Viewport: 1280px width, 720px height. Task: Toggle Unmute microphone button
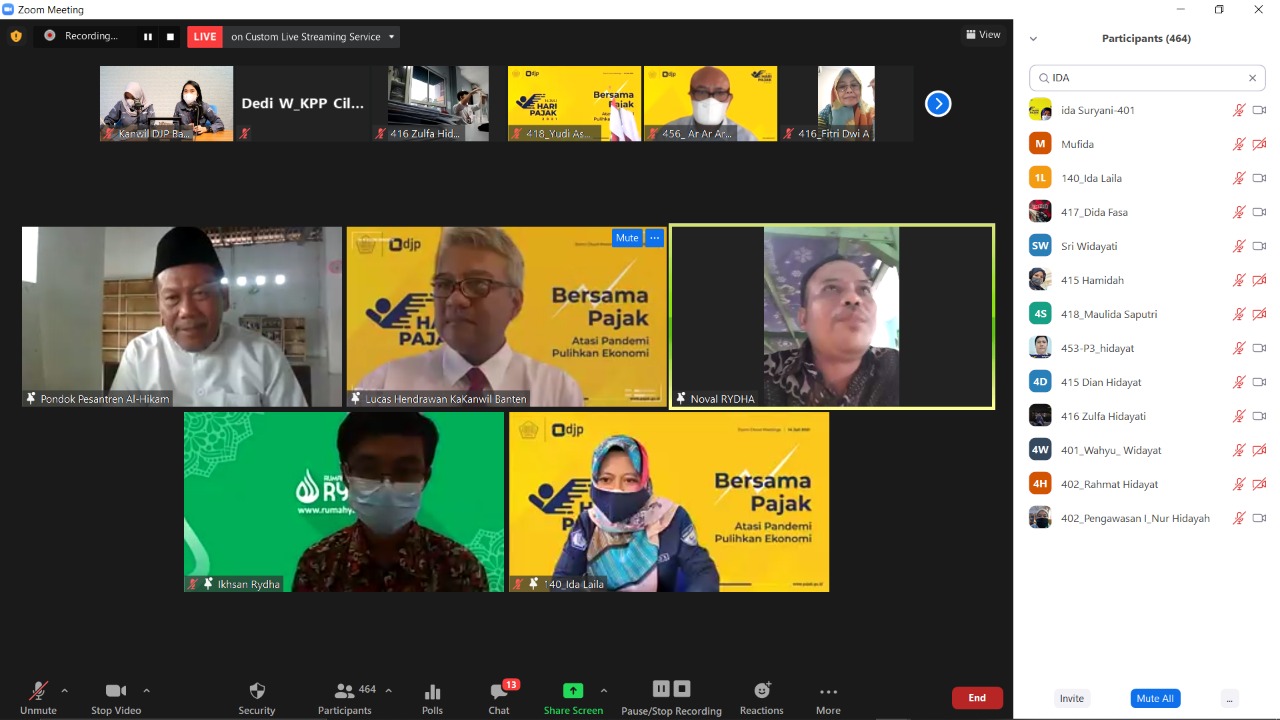pos(38,691)
